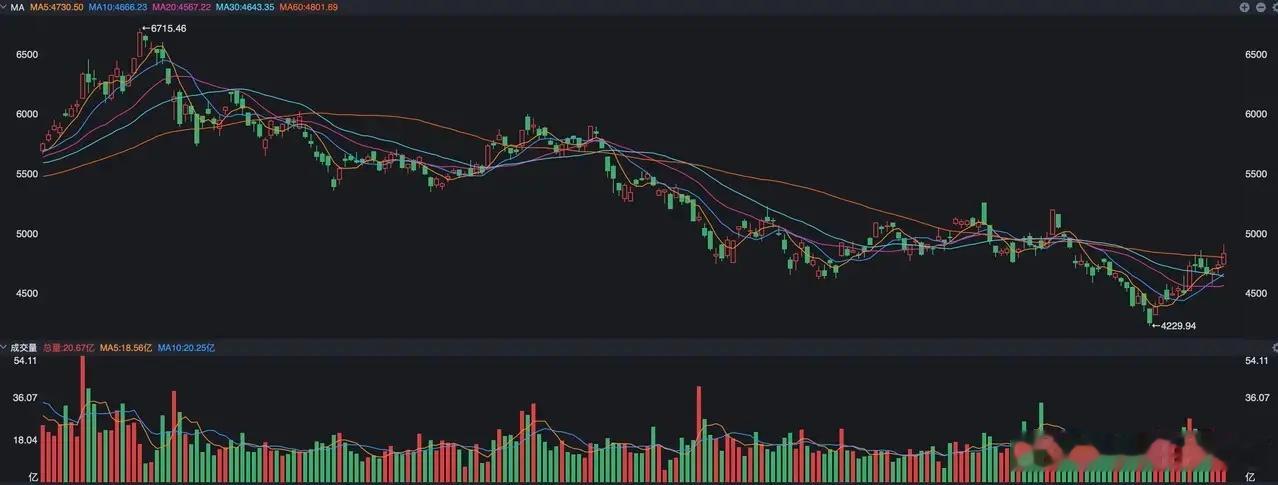
Task: Click right axis label 5000
Action: [1254, 234]
